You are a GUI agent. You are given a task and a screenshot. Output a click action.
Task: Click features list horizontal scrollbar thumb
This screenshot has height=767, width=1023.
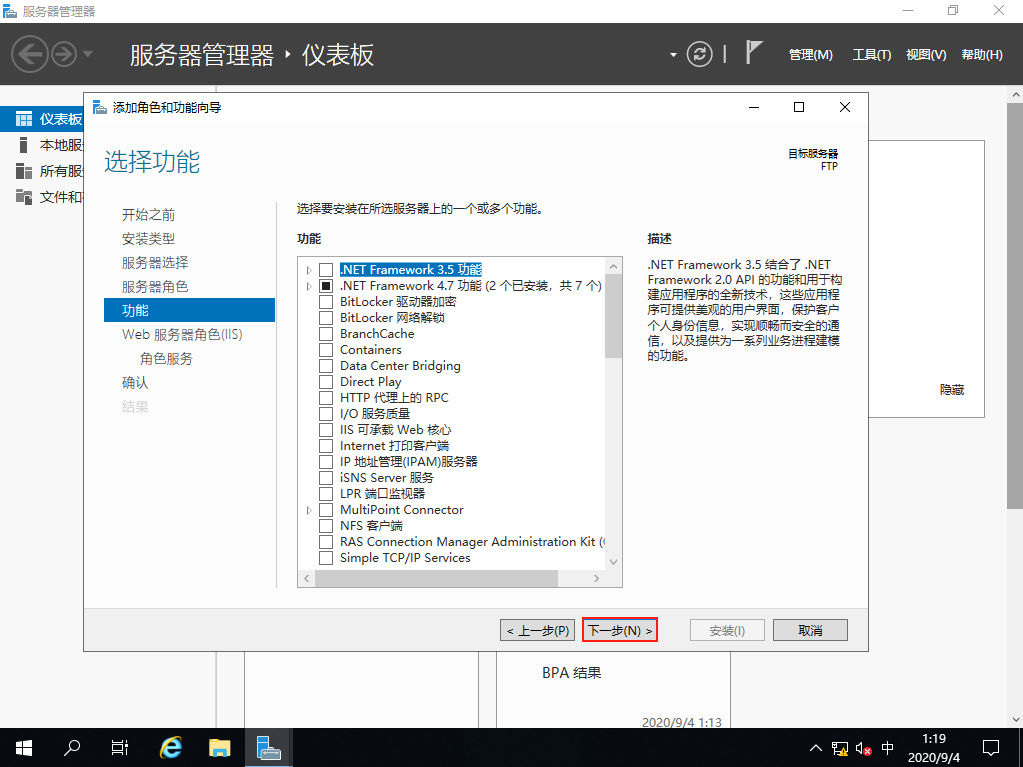436,579
